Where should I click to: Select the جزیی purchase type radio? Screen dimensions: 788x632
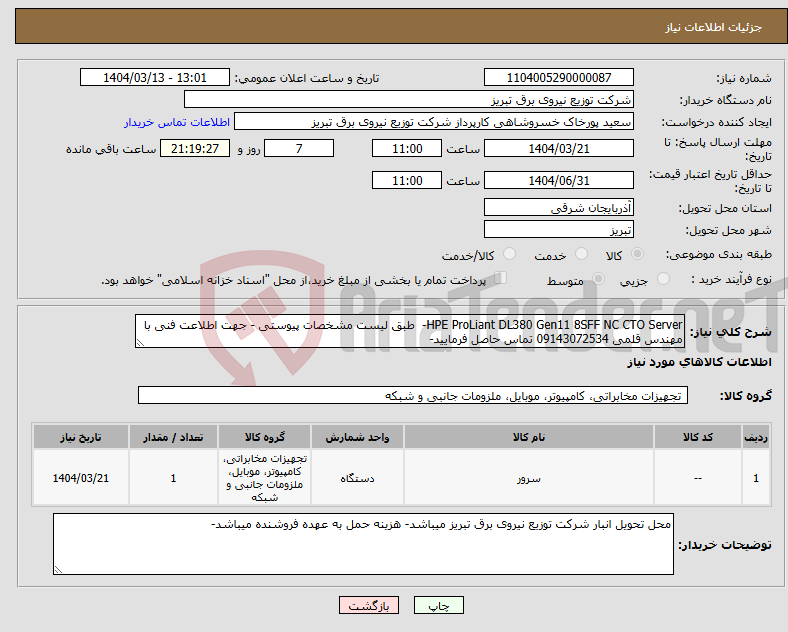click(x=663, y=279)
